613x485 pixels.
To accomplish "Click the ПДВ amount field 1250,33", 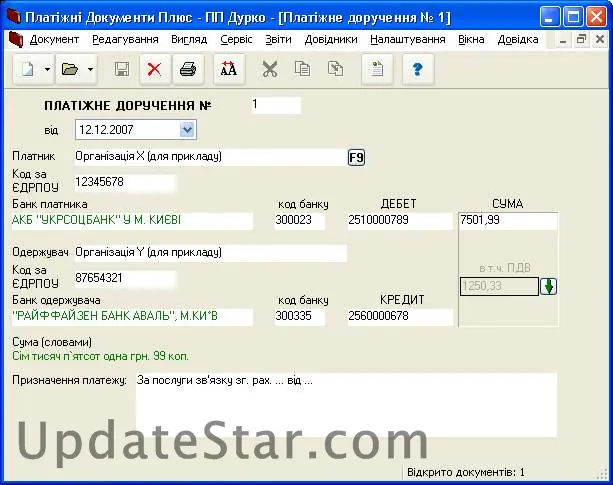I will [x=499, y=286].
